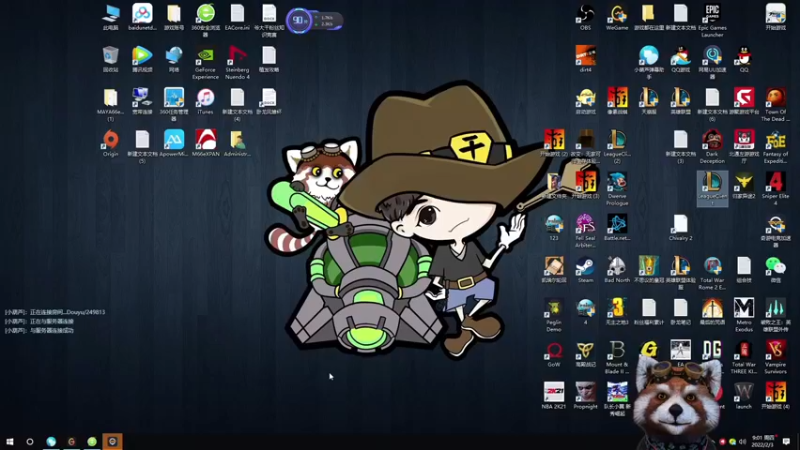The image size is (800, 450).
Task: Open the red G game platform icon
Action: click(x=743, y=101)
